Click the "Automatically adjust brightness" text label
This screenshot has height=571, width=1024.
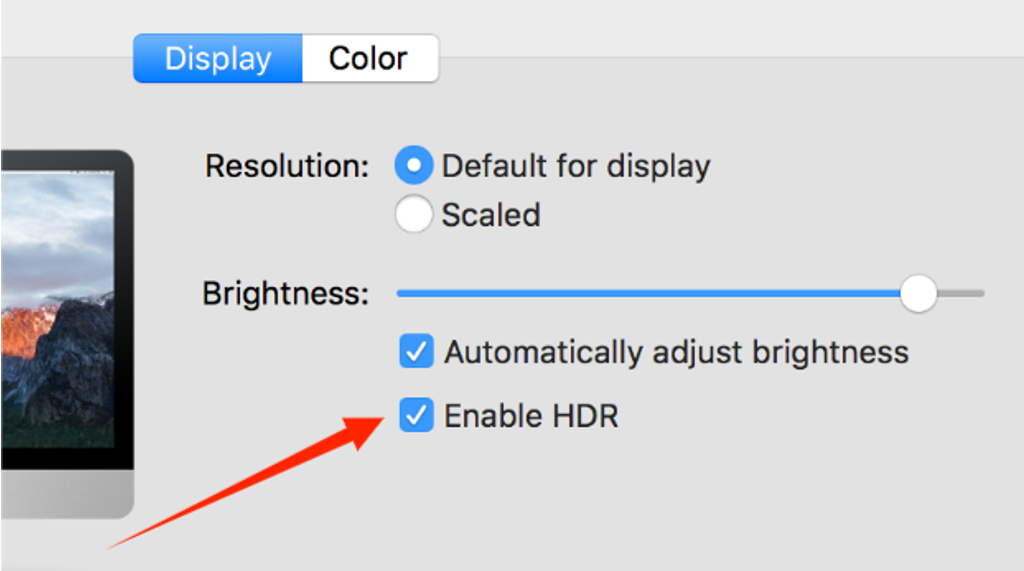pos(677,353)
